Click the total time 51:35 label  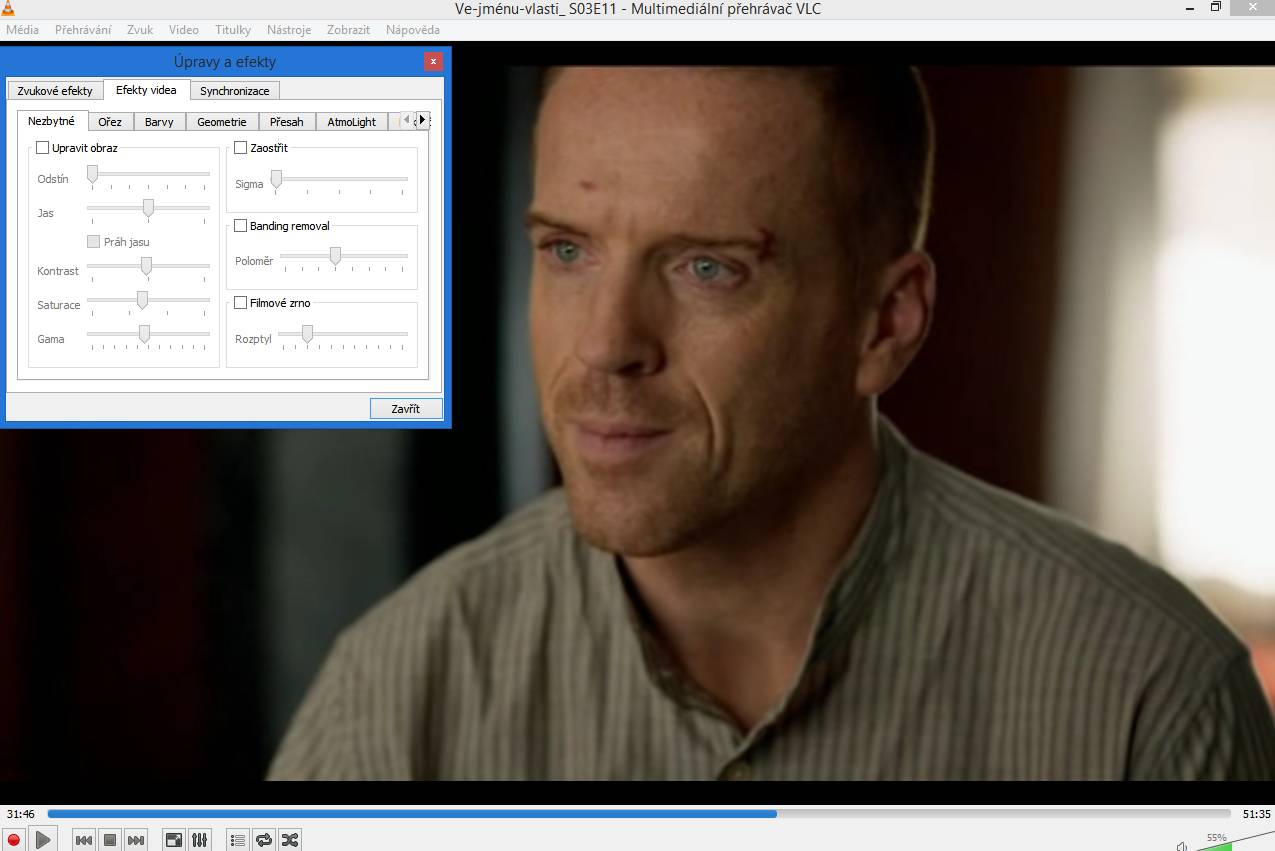pyautogui.click(x=1256, y=814)
